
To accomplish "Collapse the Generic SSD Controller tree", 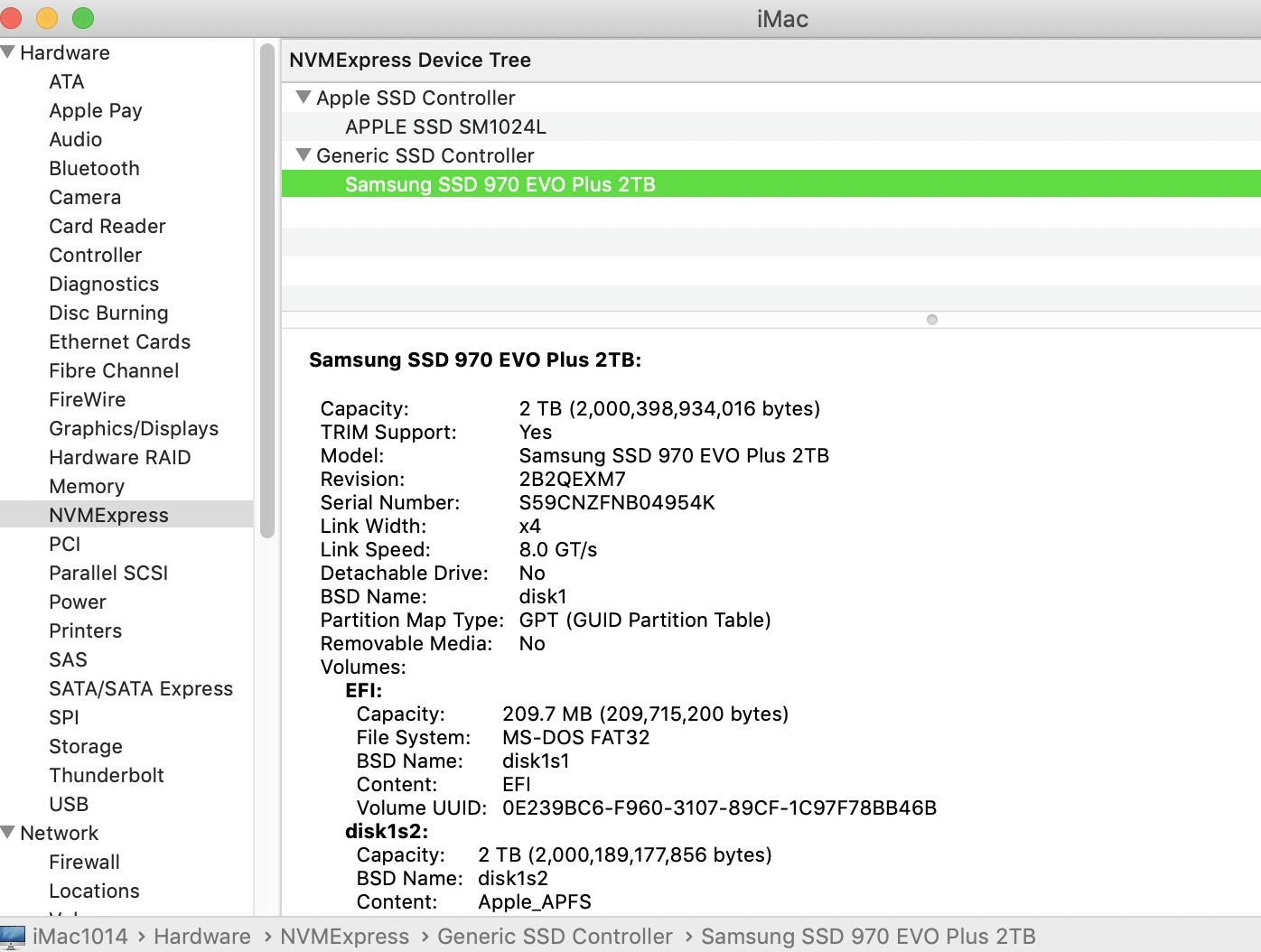I will pos(304,154).
